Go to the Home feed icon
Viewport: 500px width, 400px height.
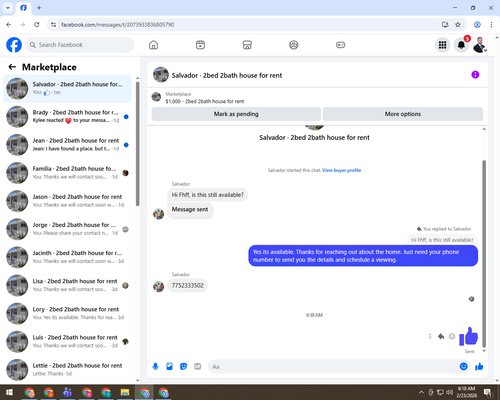153,45
